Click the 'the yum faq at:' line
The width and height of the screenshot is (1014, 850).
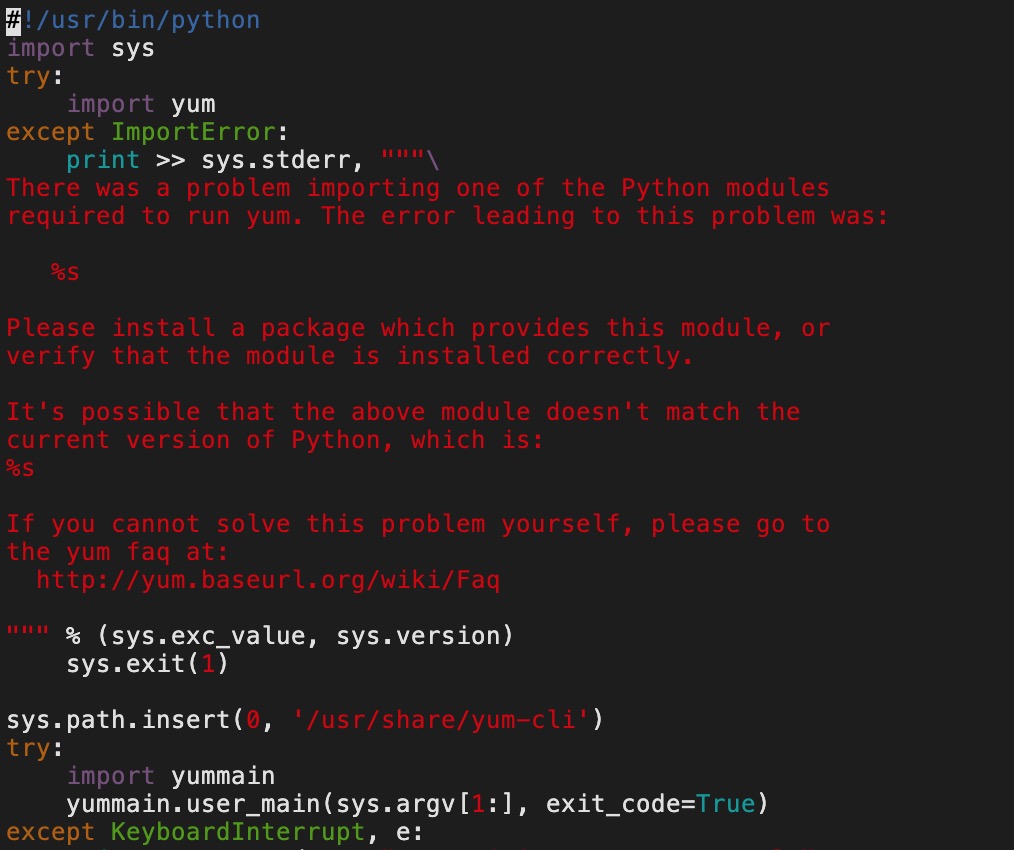117,552
